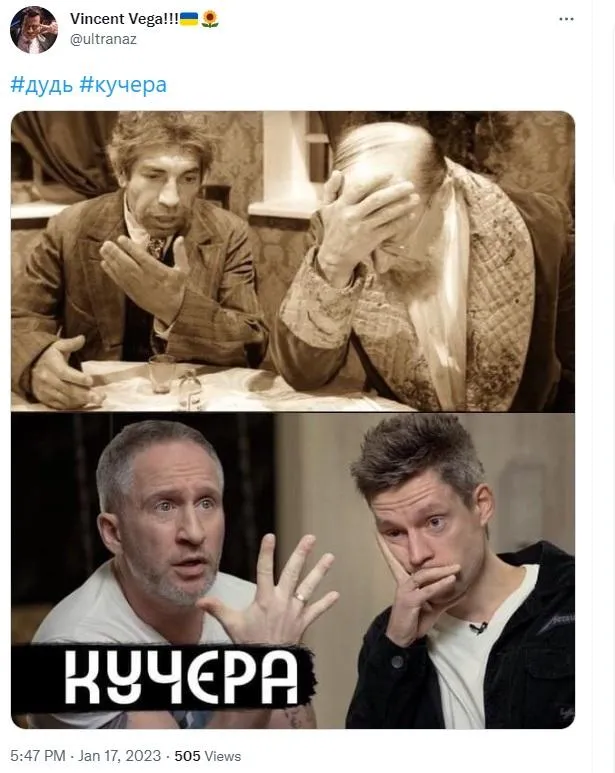Open Vincent Vega's profile avatar
Image resolution: width=615 pixels, height=773 pixels.
click(x=34, y=31)
